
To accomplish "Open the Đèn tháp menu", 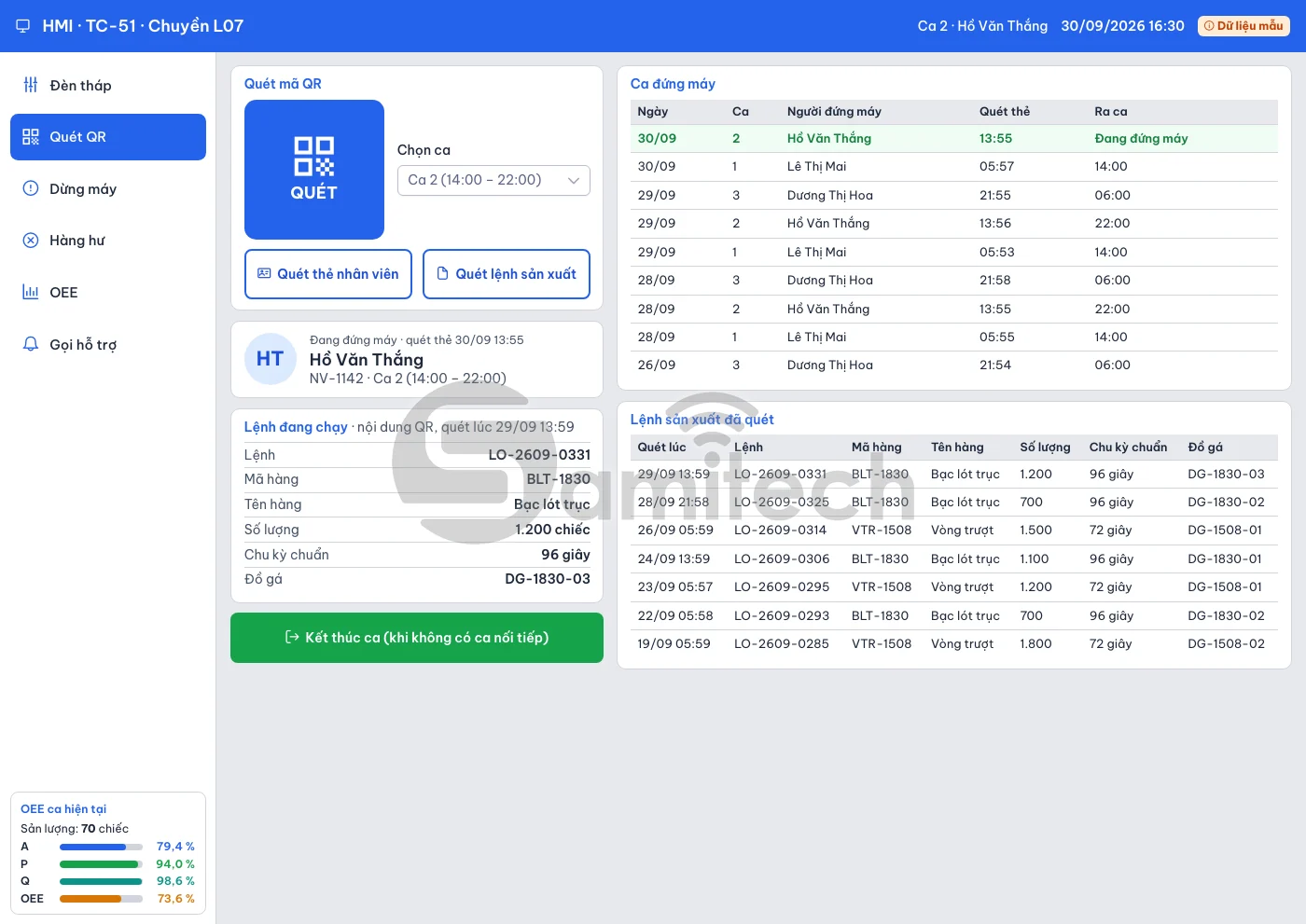I will tap(108, 86).
